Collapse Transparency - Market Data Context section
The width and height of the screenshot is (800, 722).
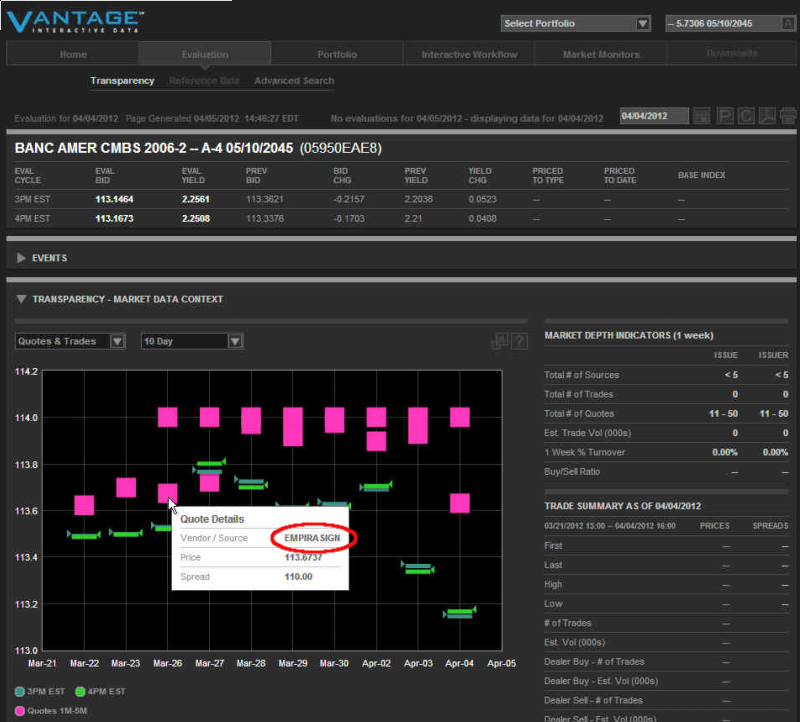21,299
